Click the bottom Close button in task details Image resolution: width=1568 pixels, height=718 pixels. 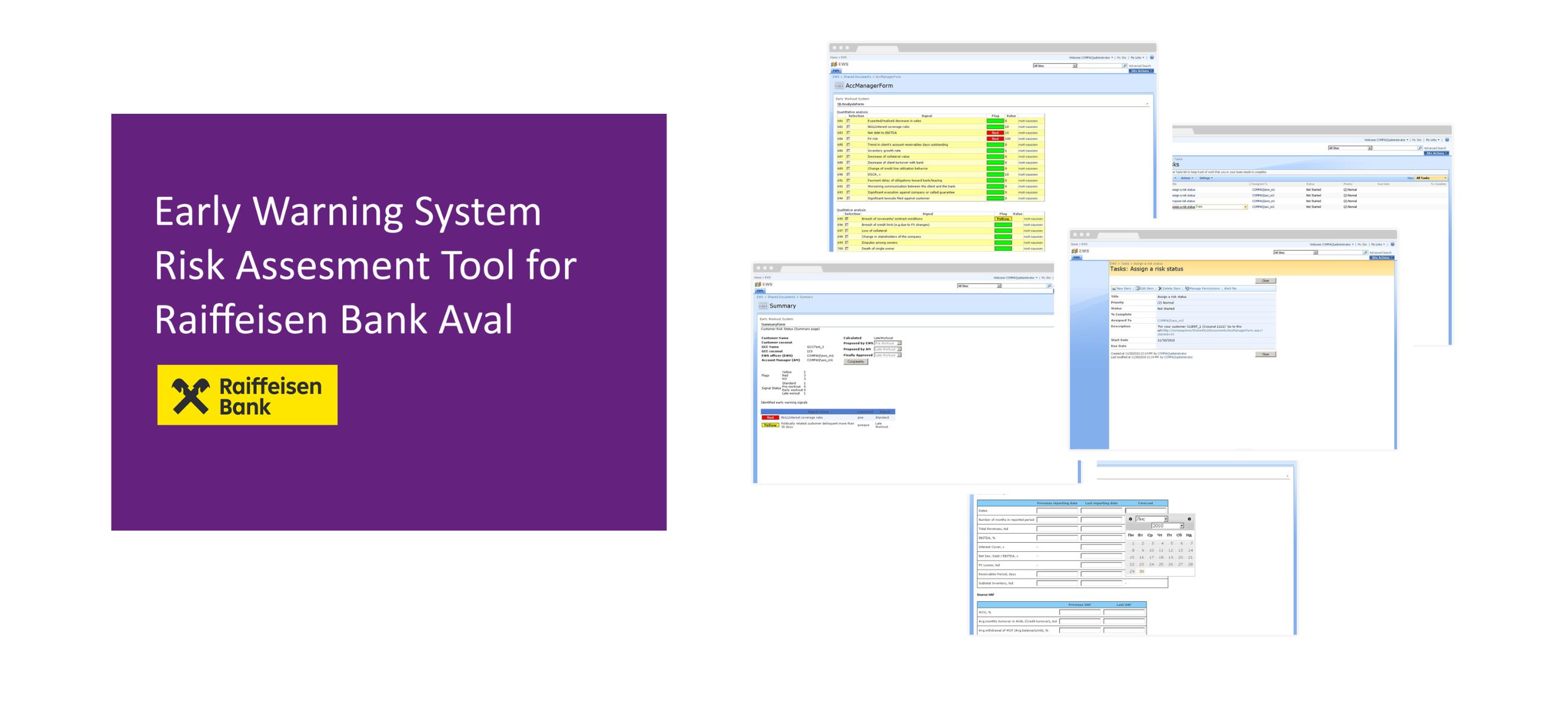1265,354
